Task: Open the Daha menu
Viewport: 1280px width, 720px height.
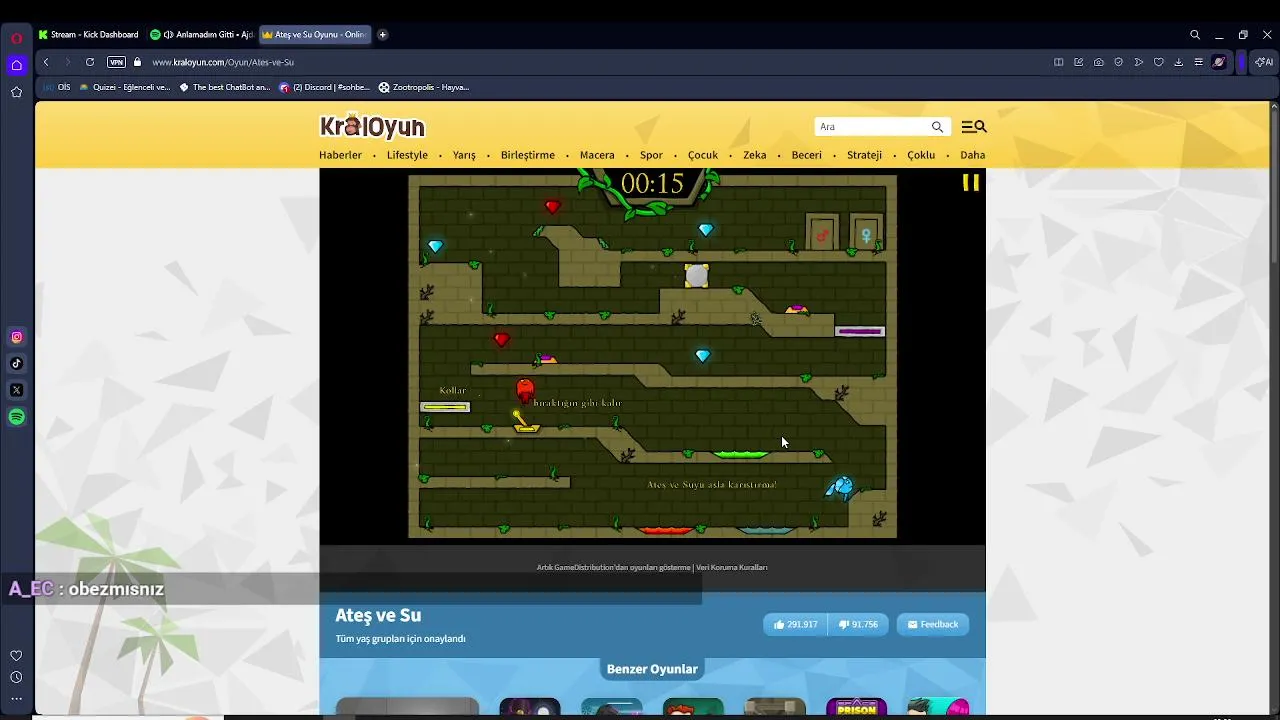Action: point(972,155)
